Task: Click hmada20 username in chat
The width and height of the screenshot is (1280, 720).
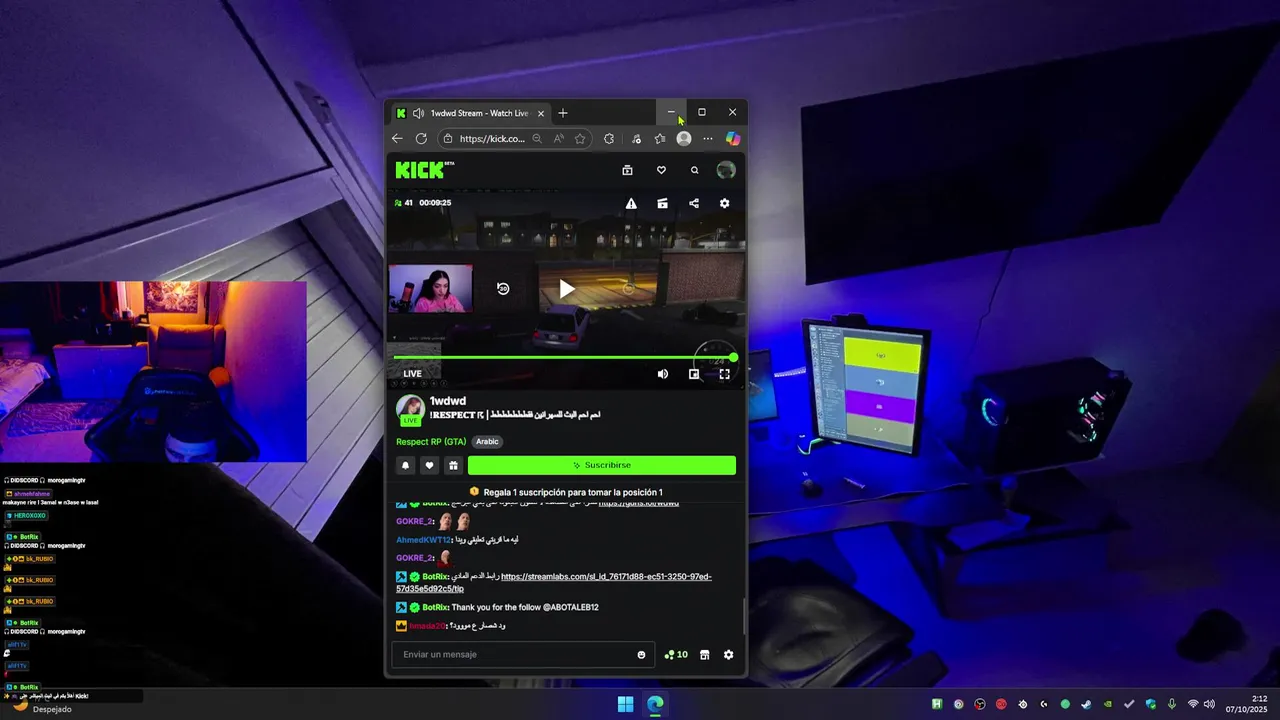Action: (427, 626)
